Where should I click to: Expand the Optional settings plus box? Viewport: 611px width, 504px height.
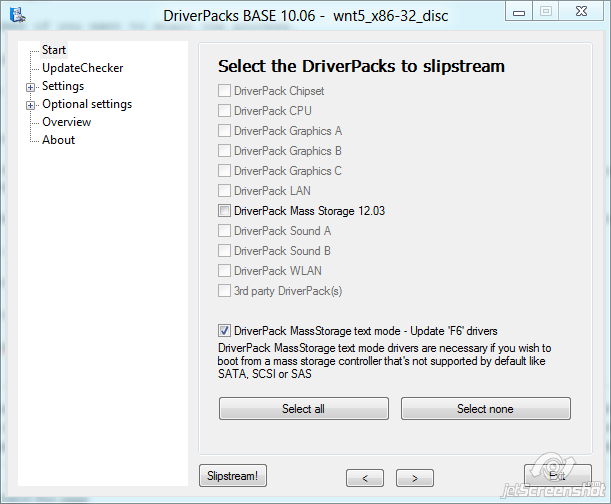(30, 105)
